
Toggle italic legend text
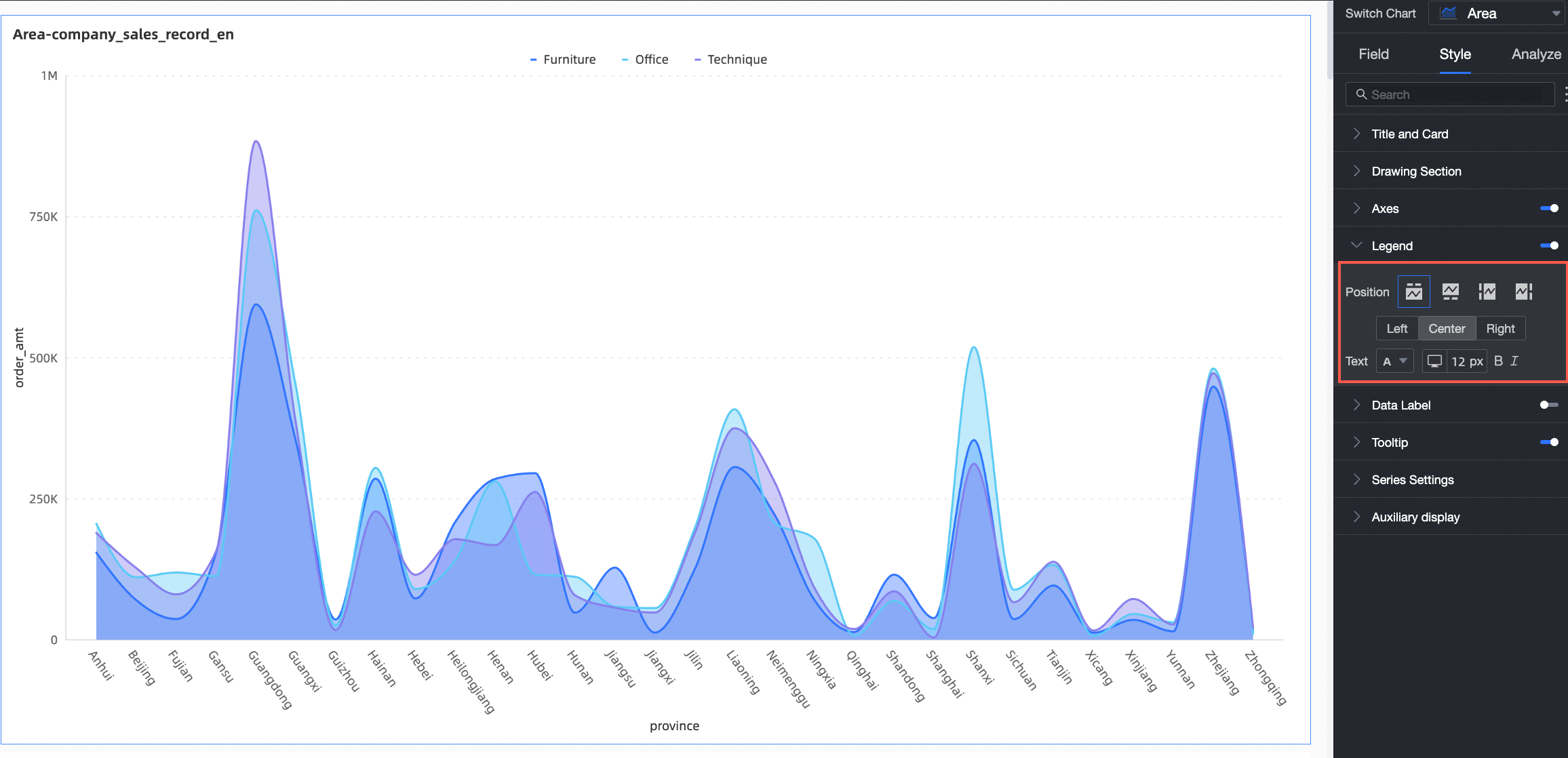coord(1514,361)
